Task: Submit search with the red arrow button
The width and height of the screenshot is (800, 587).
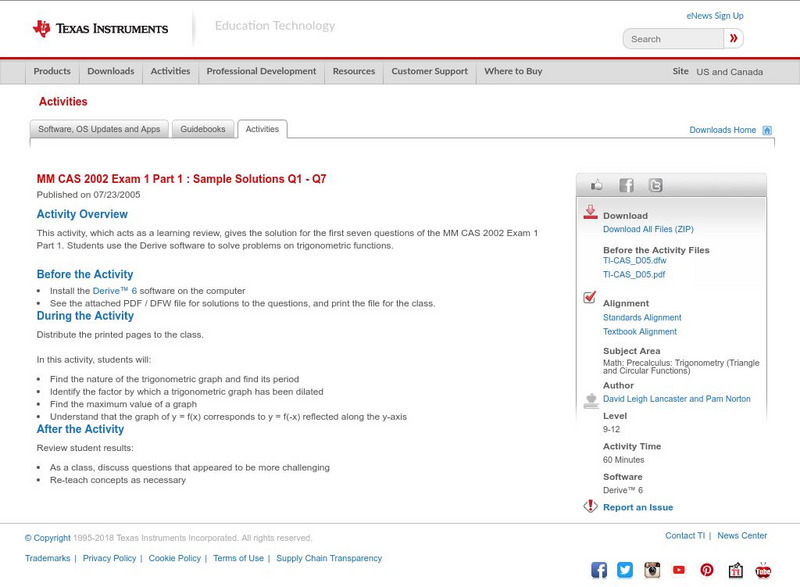Action: click(733, 38)
